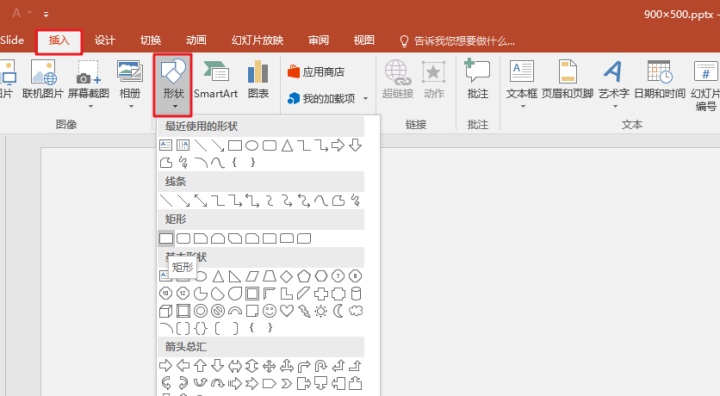Open the Quick Access Toolbar customize arrow

(x=46, y=15)
